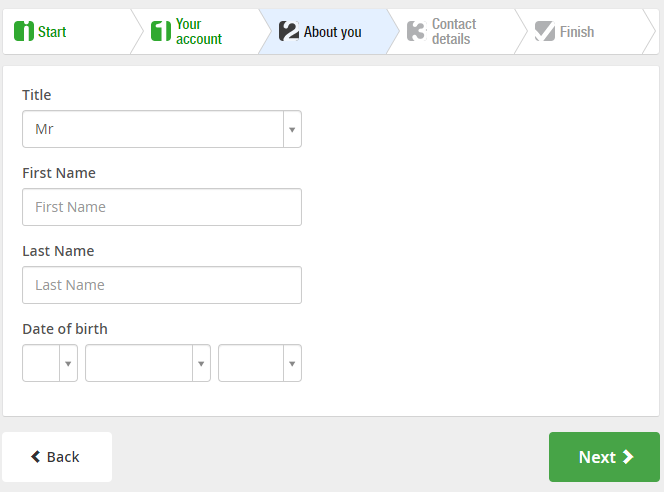Image resolution: width=664 pixels, height=492 pixels.
Task: Click the About you step number icon
Action: (289, 31)
